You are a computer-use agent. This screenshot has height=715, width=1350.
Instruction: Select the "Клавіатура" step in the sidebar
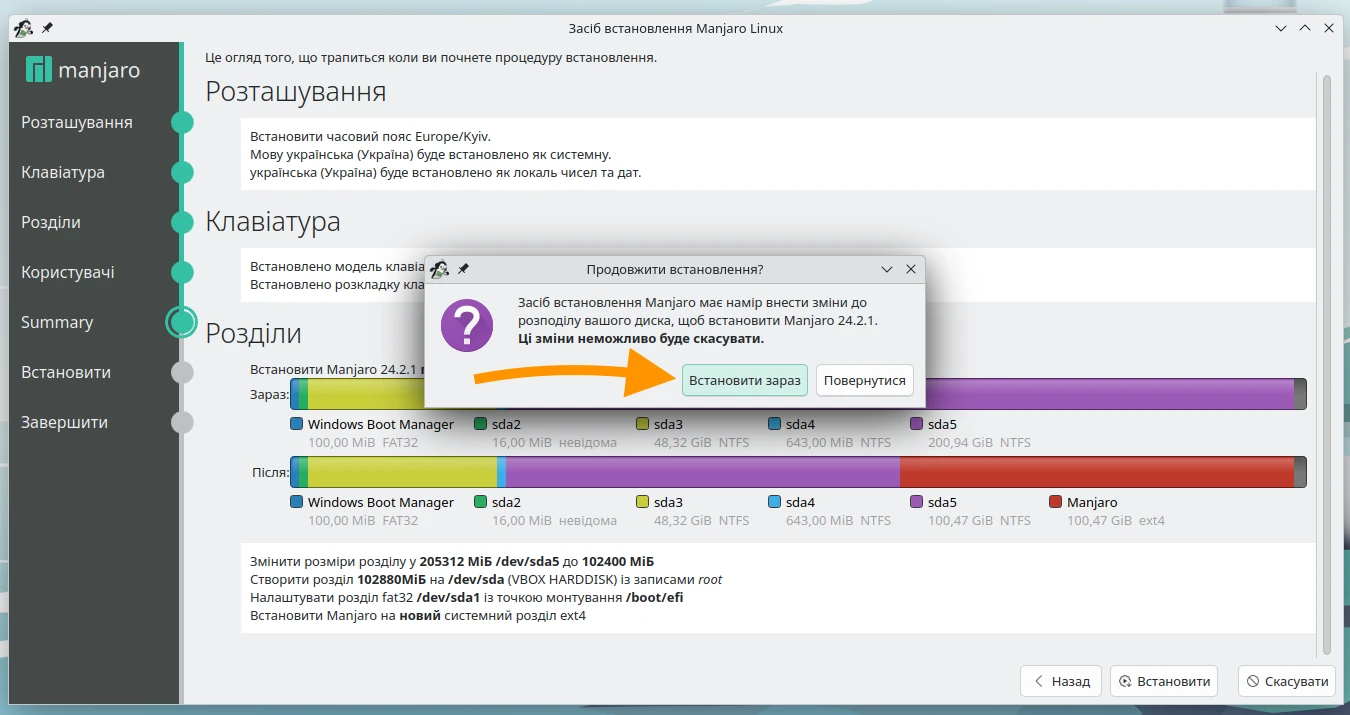[x=63, y=172]
